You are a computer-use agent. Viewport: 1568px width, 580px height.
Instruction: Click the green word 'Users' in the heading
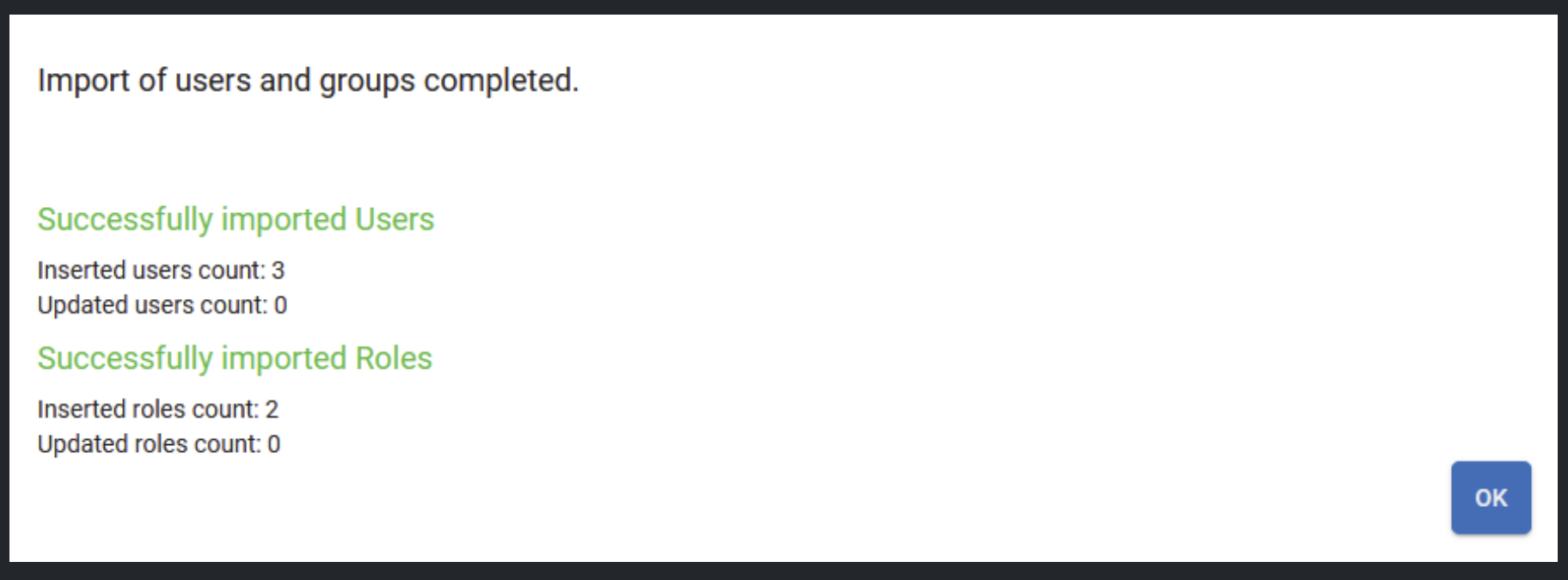coord(395,219)
